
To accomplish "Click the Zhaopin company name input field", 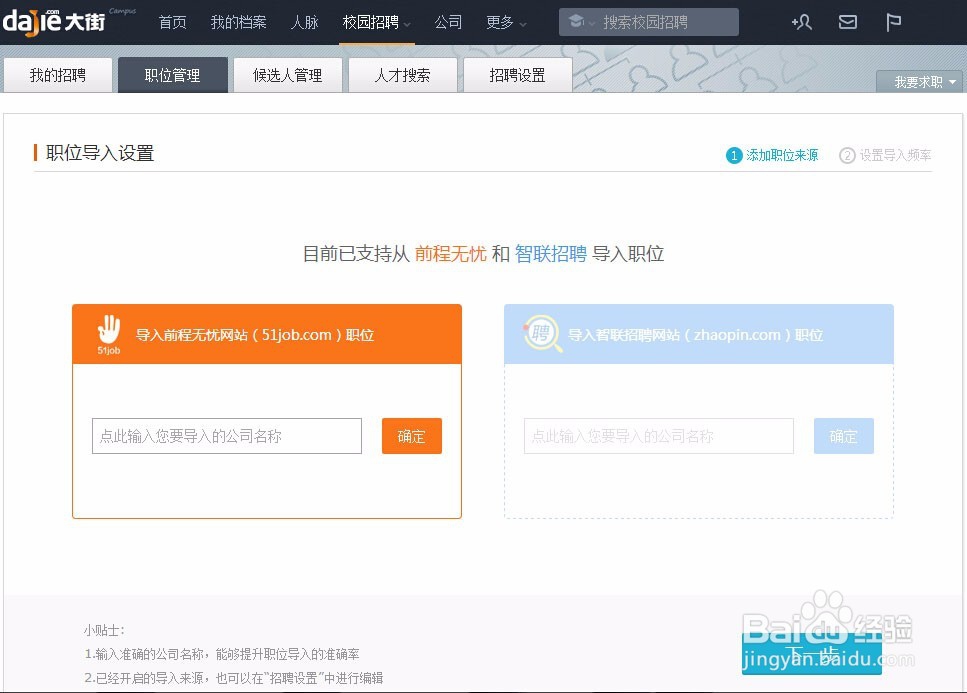I will coord(659,436).
